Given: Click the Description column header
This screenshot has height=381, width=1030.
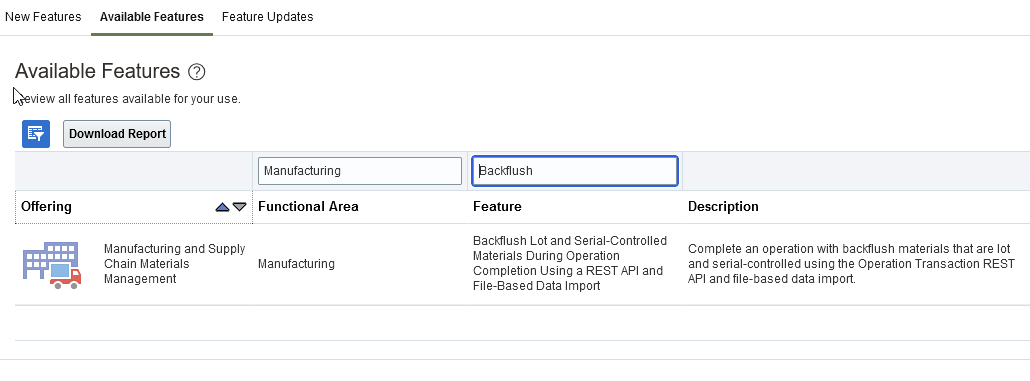Looking at the screenshot, I should coord(723,207).
